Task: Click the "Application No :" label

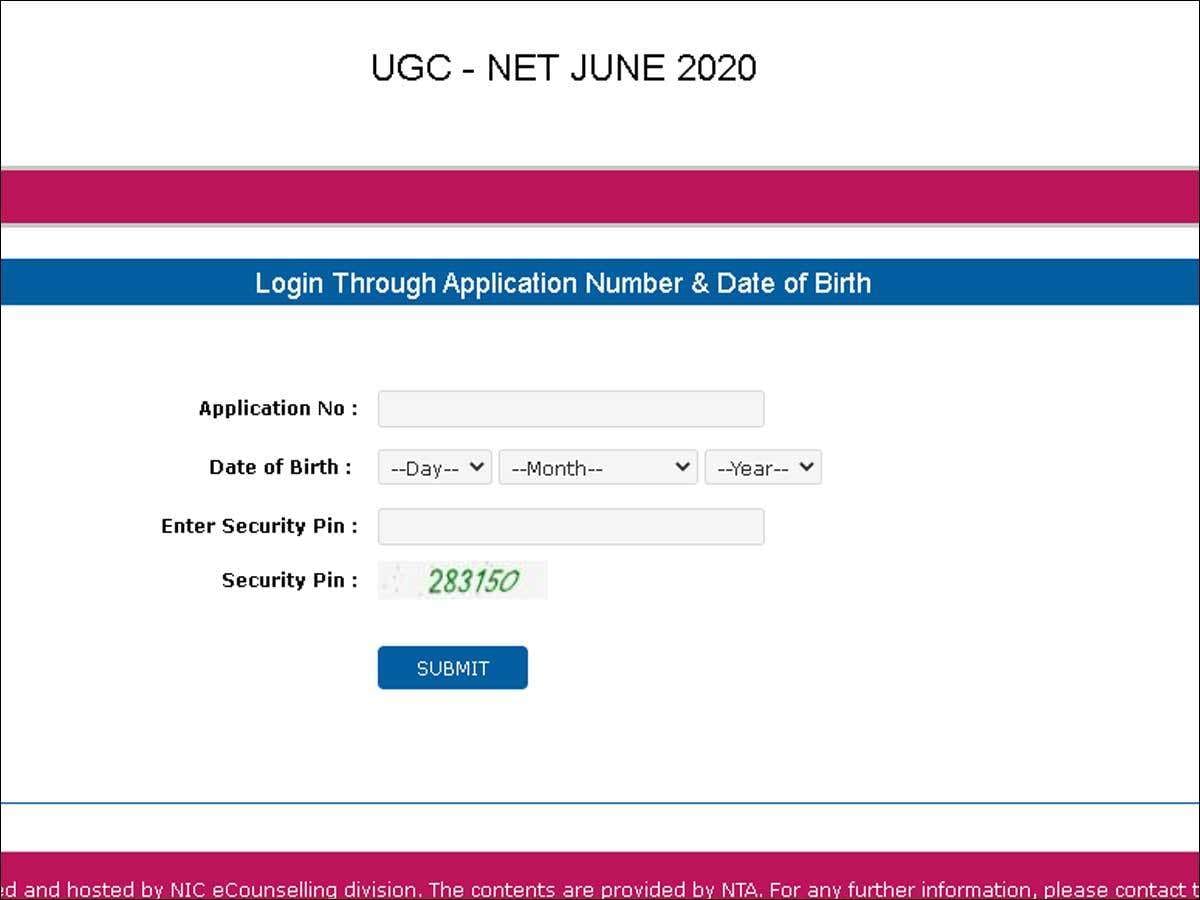Action: pos(278,408)
